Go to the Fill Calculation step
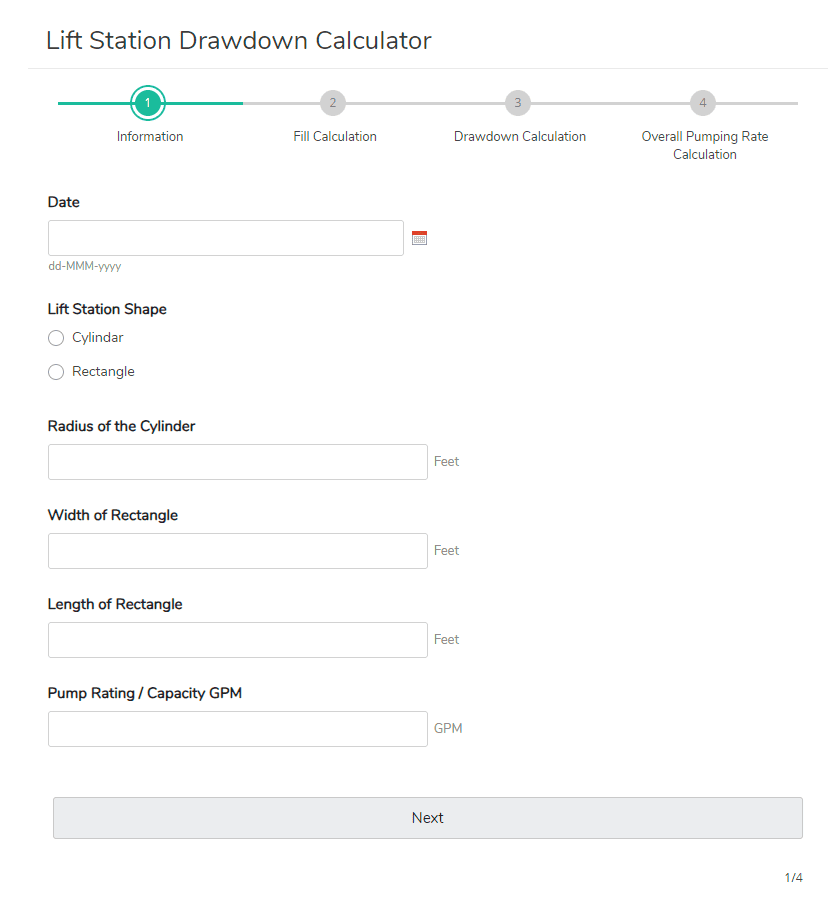The image size is (833, 911). coord(334,136)
